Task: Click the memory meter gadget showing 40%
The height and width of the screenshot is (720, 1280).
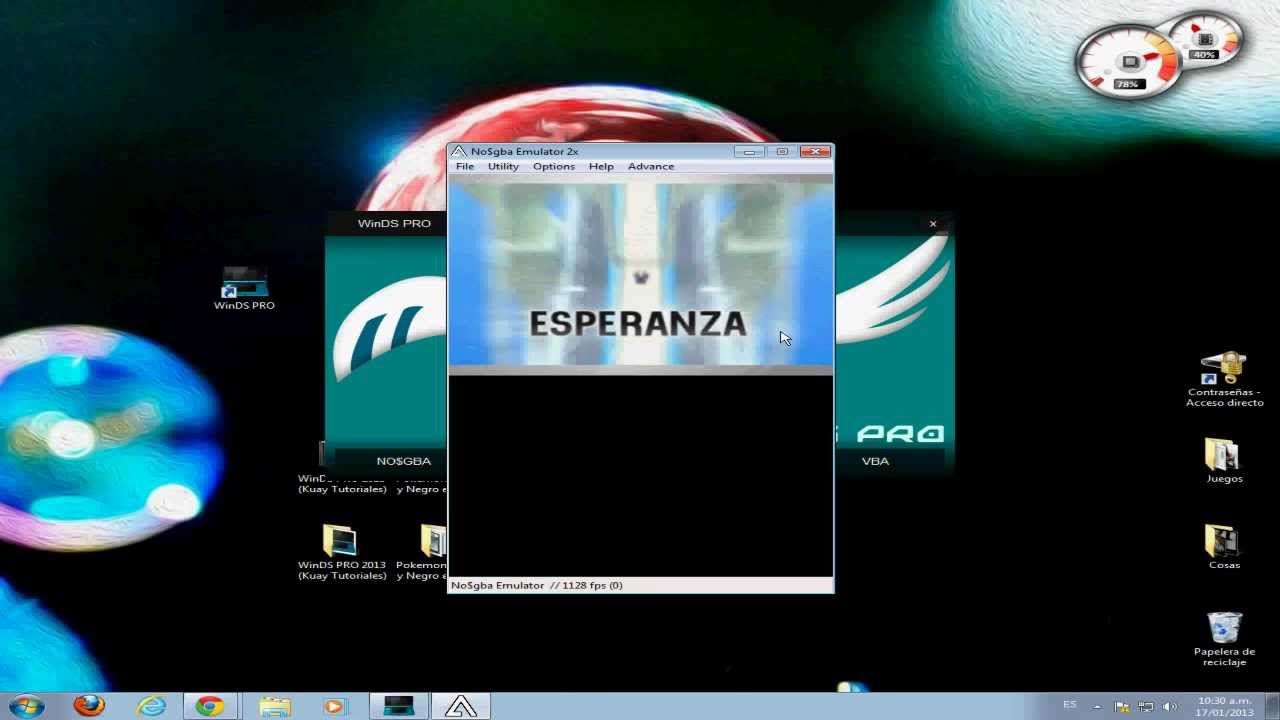Action: point(1207,42)
